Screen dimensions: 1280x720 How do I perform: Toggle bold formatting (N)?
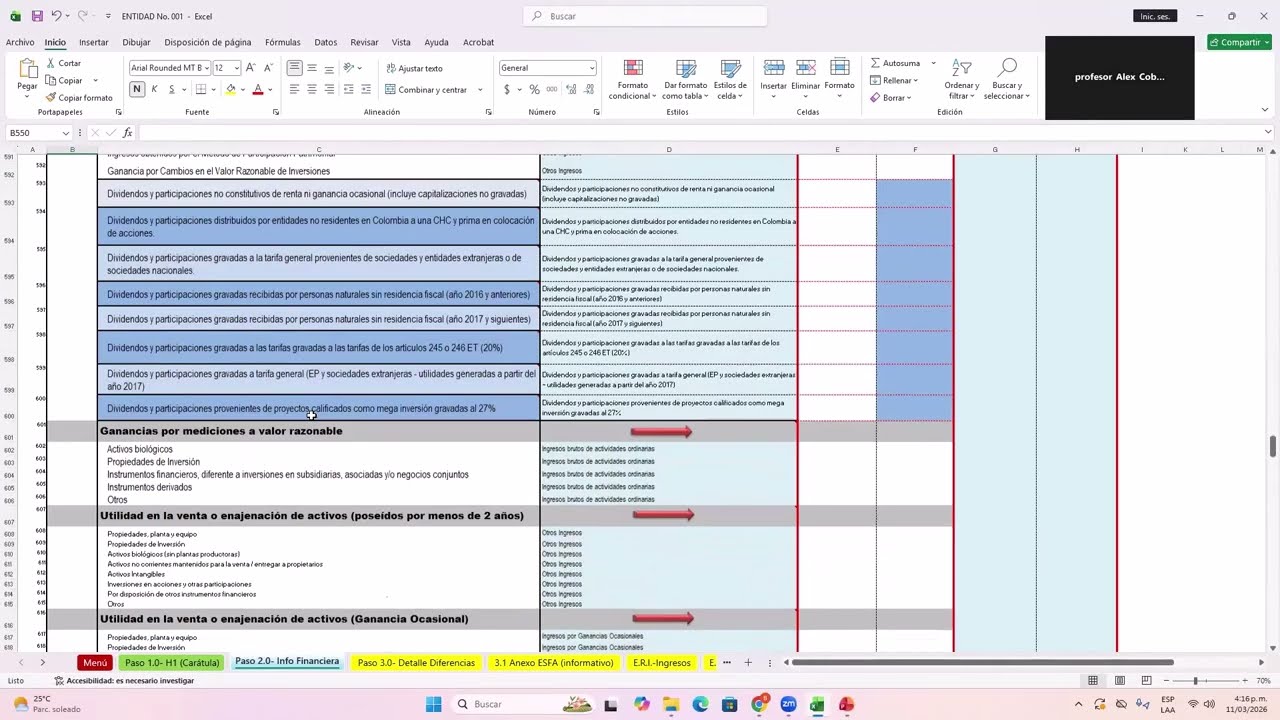[x=137, y=89]
